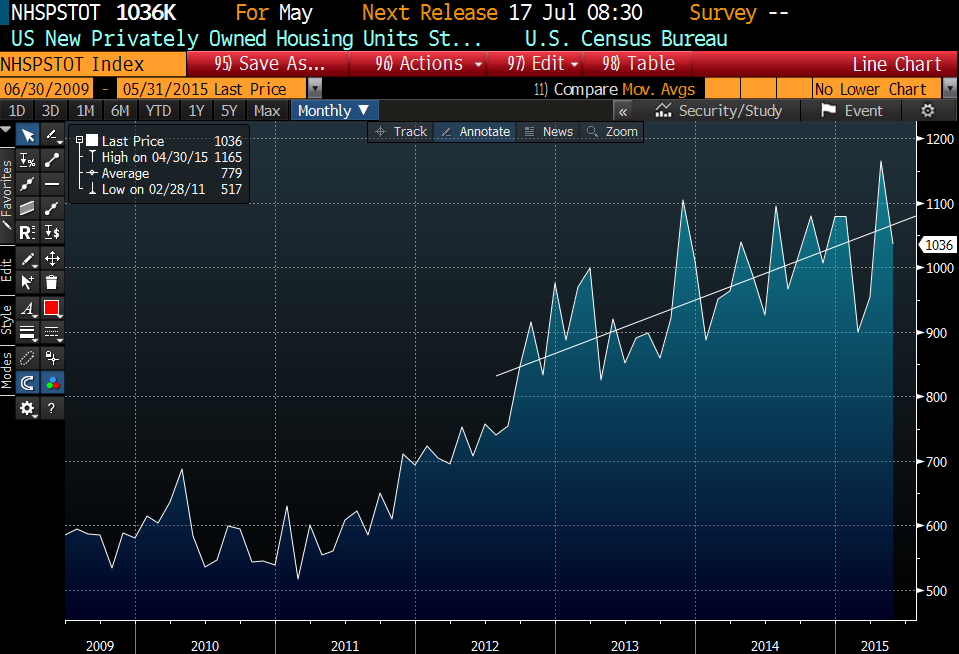This screenshot has height=654, width=959.
Task: Open the text font style tool
Action: click(28, 308)
